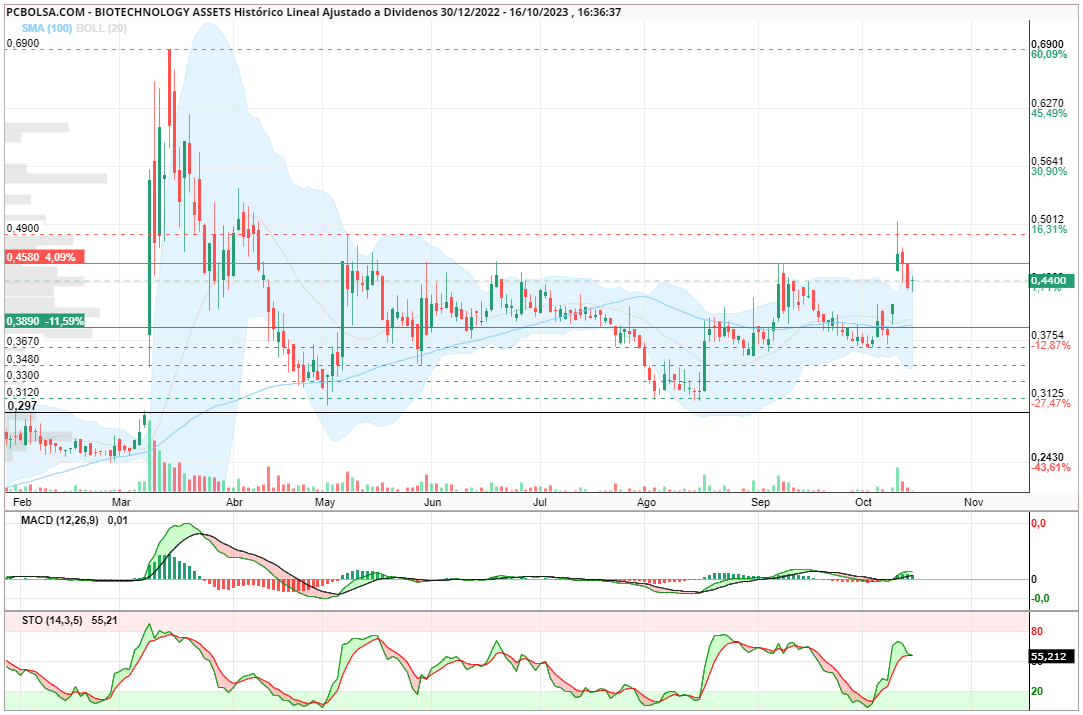
Task: Select the 0,3670 support level label
Action: point(22,341)
